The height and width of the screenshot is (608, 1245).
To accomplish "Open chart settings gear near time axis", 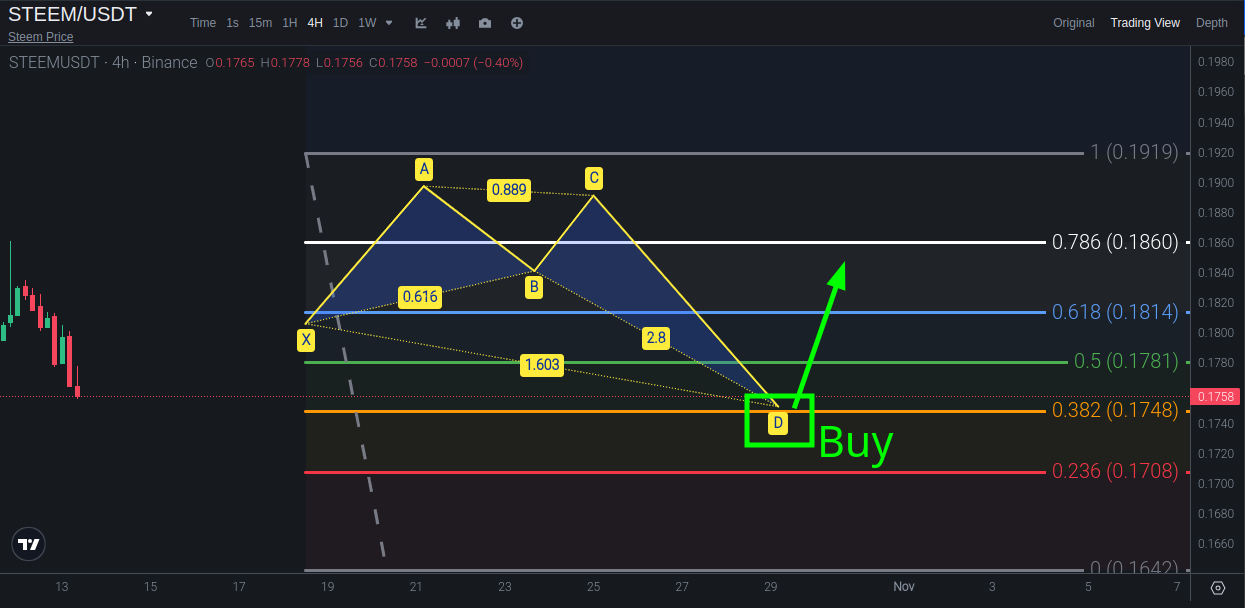I will pyautogui.click(x=1218, y=588).
